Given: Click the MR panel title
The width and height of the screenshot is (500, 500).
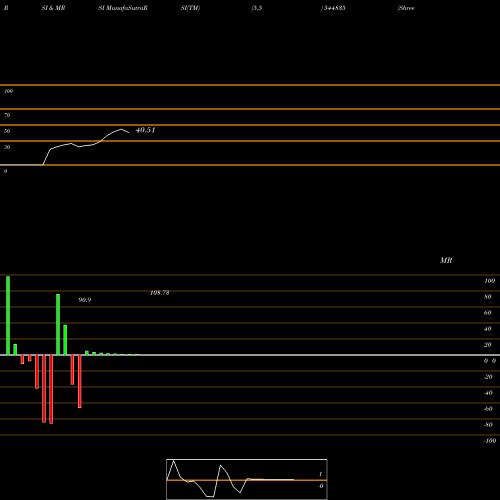Looking at the screenshot, I should point(446,260).
